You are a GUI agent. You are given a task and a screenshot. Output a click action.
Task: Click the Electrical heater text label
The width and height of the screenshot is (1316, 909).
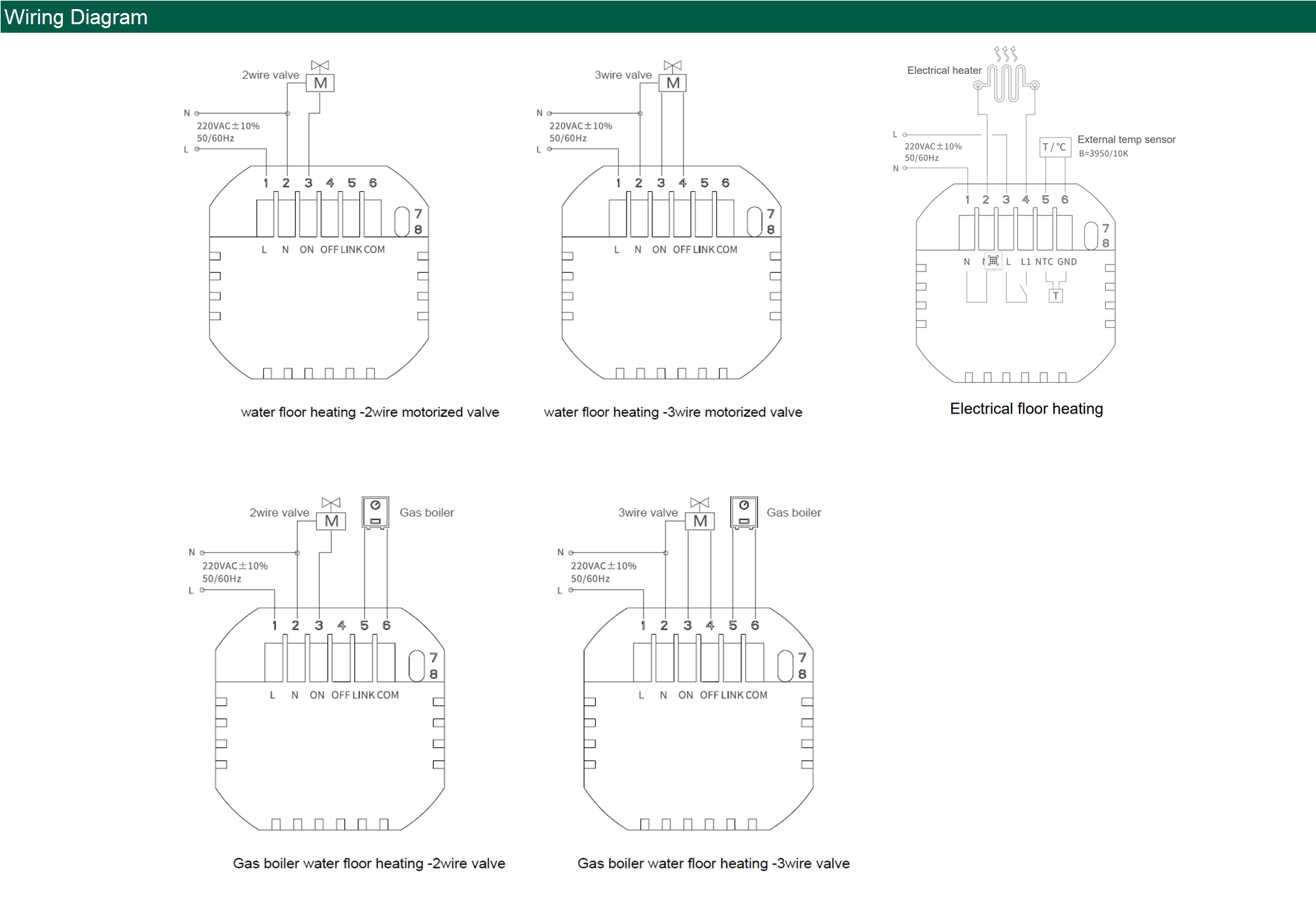[943, 71]
